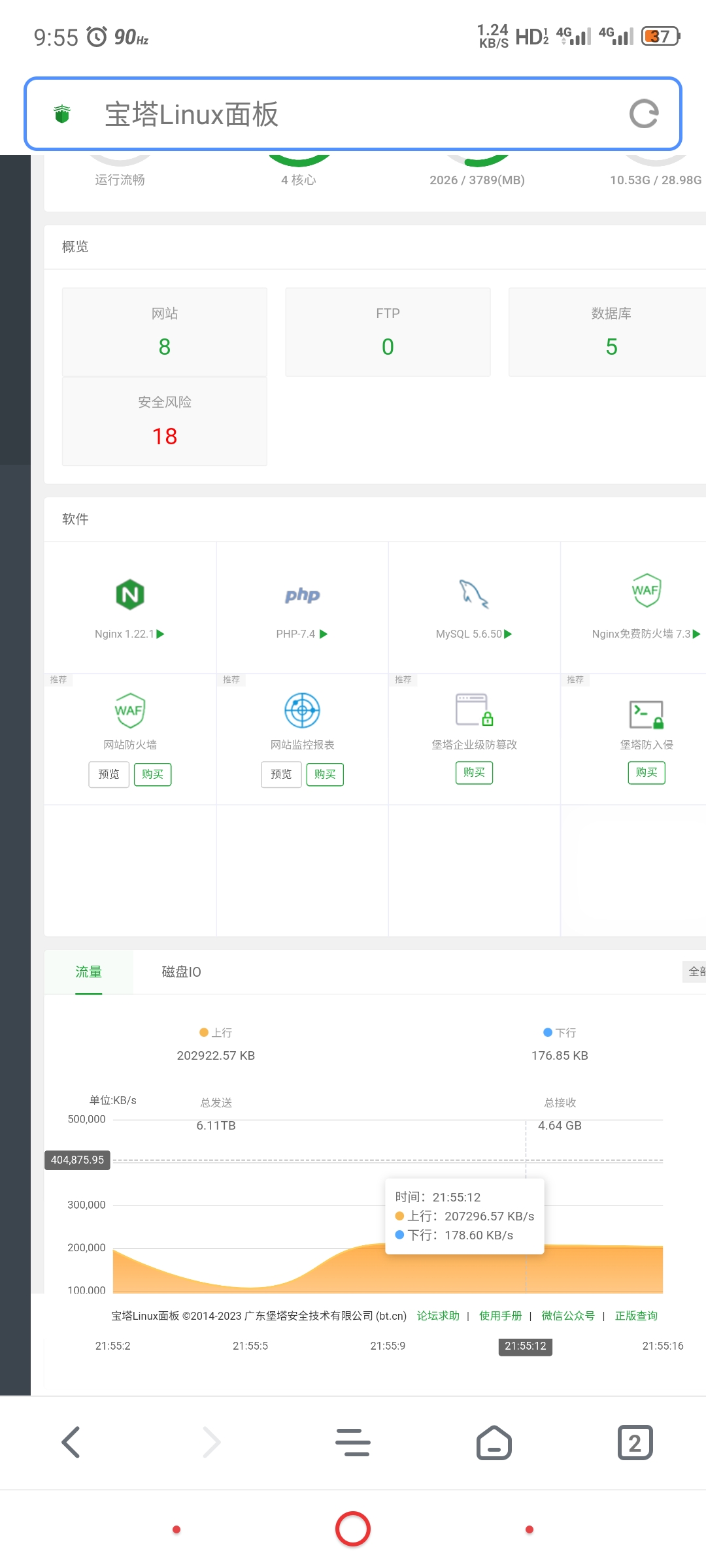Screen dimensions: 706x1568
Task: Open the 安全风险 card showing 18
Action: (165, 421)
